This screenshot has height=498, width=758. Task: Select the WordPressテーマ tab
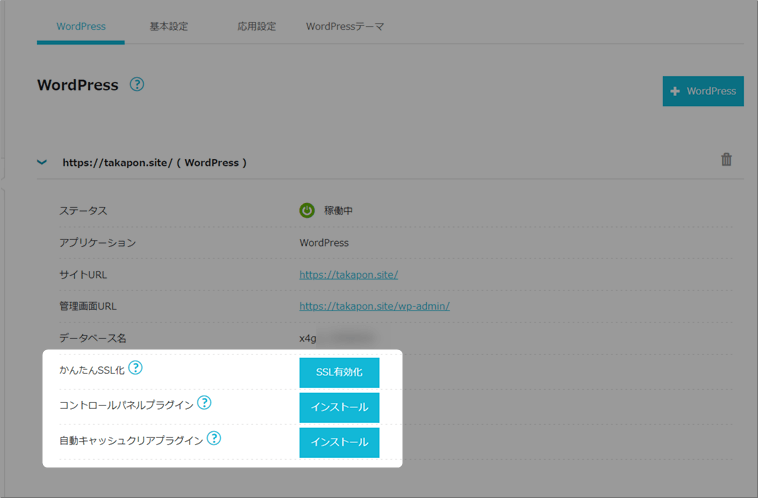click(x=344, y=26)
